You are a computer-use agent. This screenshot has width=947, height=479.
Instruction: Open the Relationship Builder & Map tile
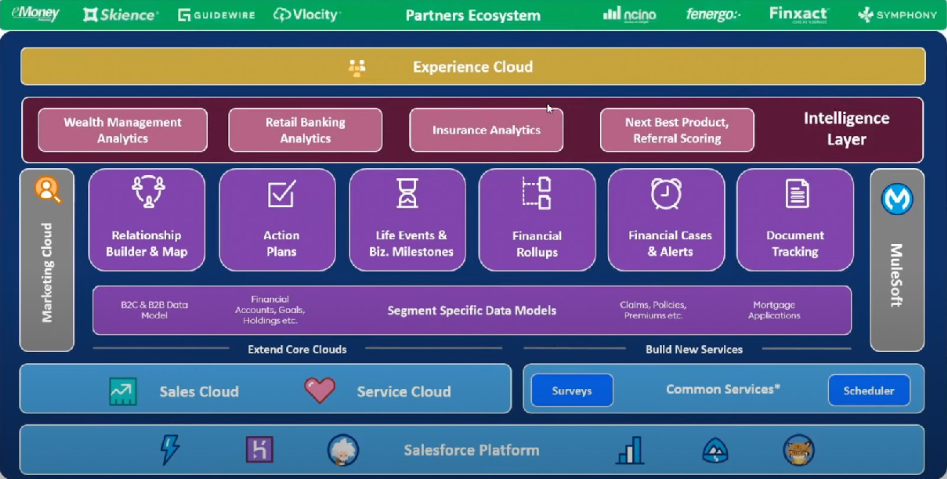(147, 220)
